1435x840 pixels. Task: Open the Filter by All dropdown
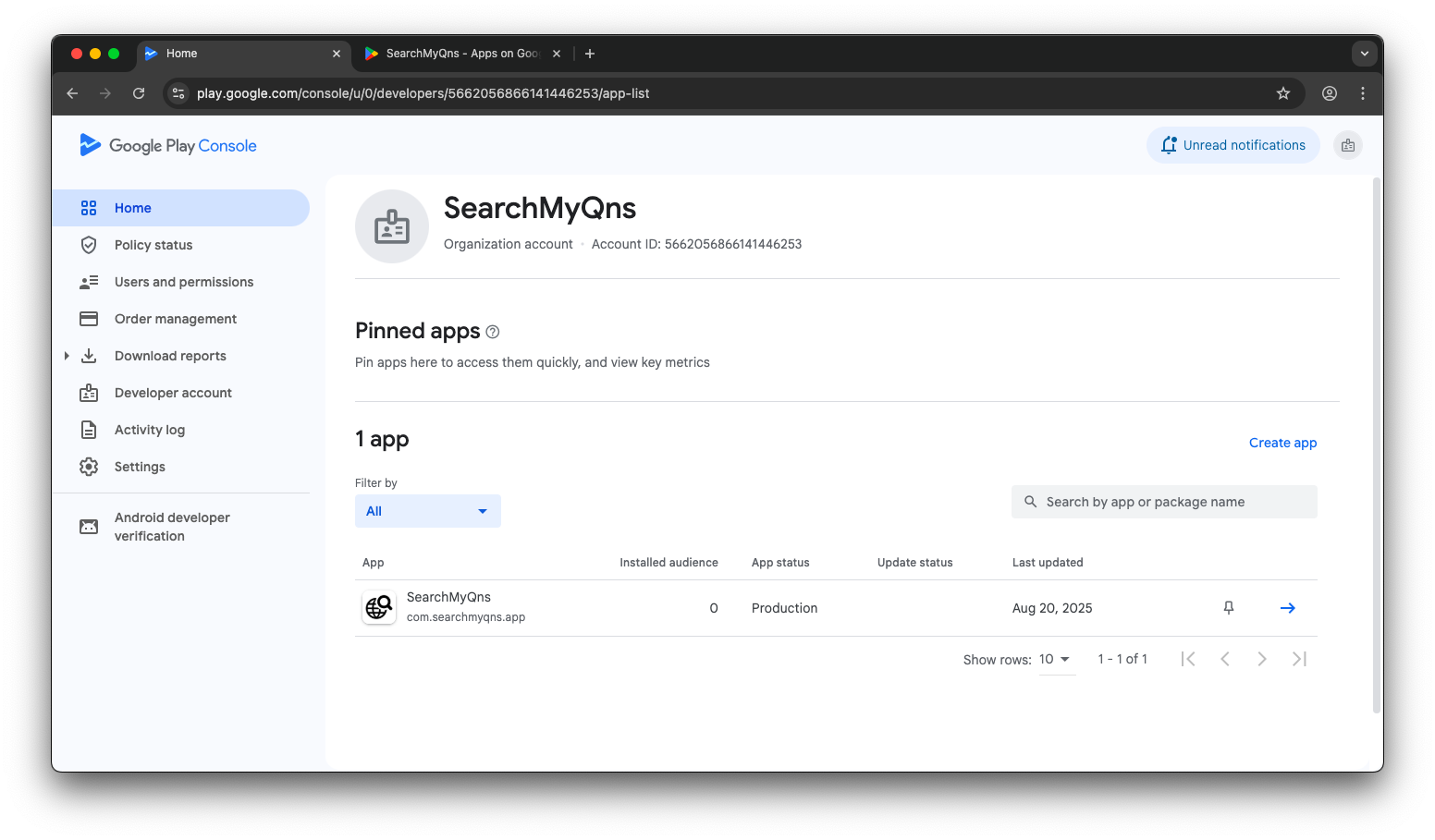point(428,511)
